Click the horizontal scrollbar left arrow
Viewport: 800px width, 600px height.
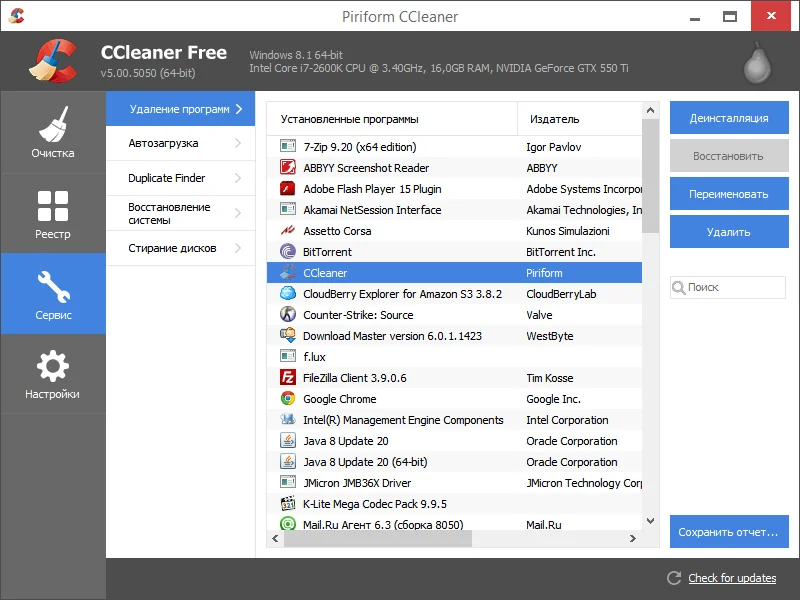tap(276, 538)
